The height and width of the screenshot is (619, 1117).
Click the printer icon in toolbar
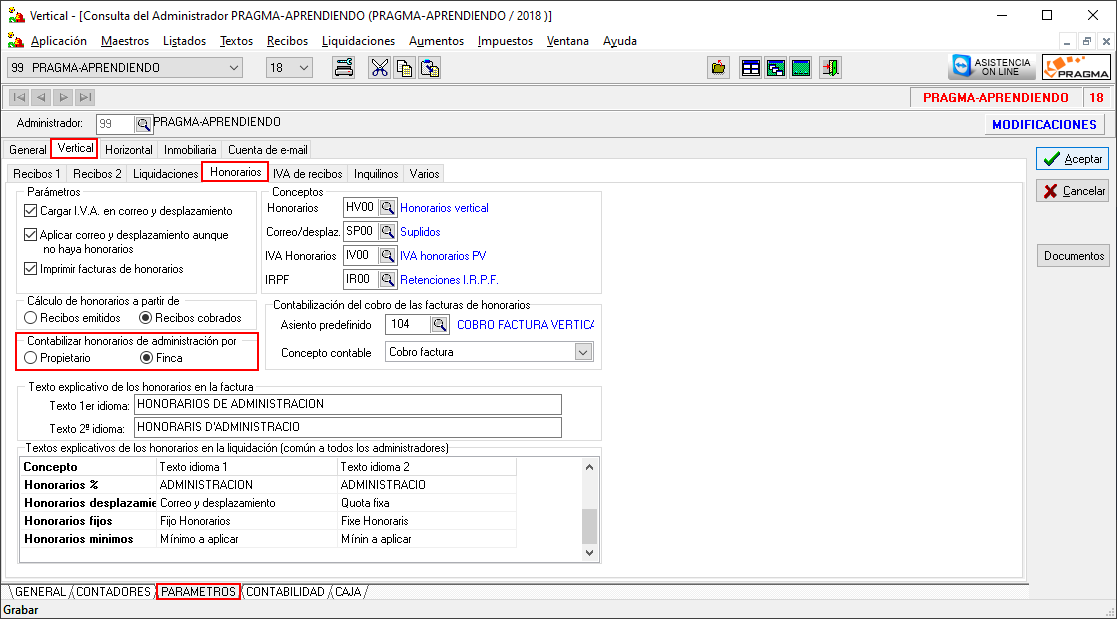pyautogui.click(x=343, y=68)
